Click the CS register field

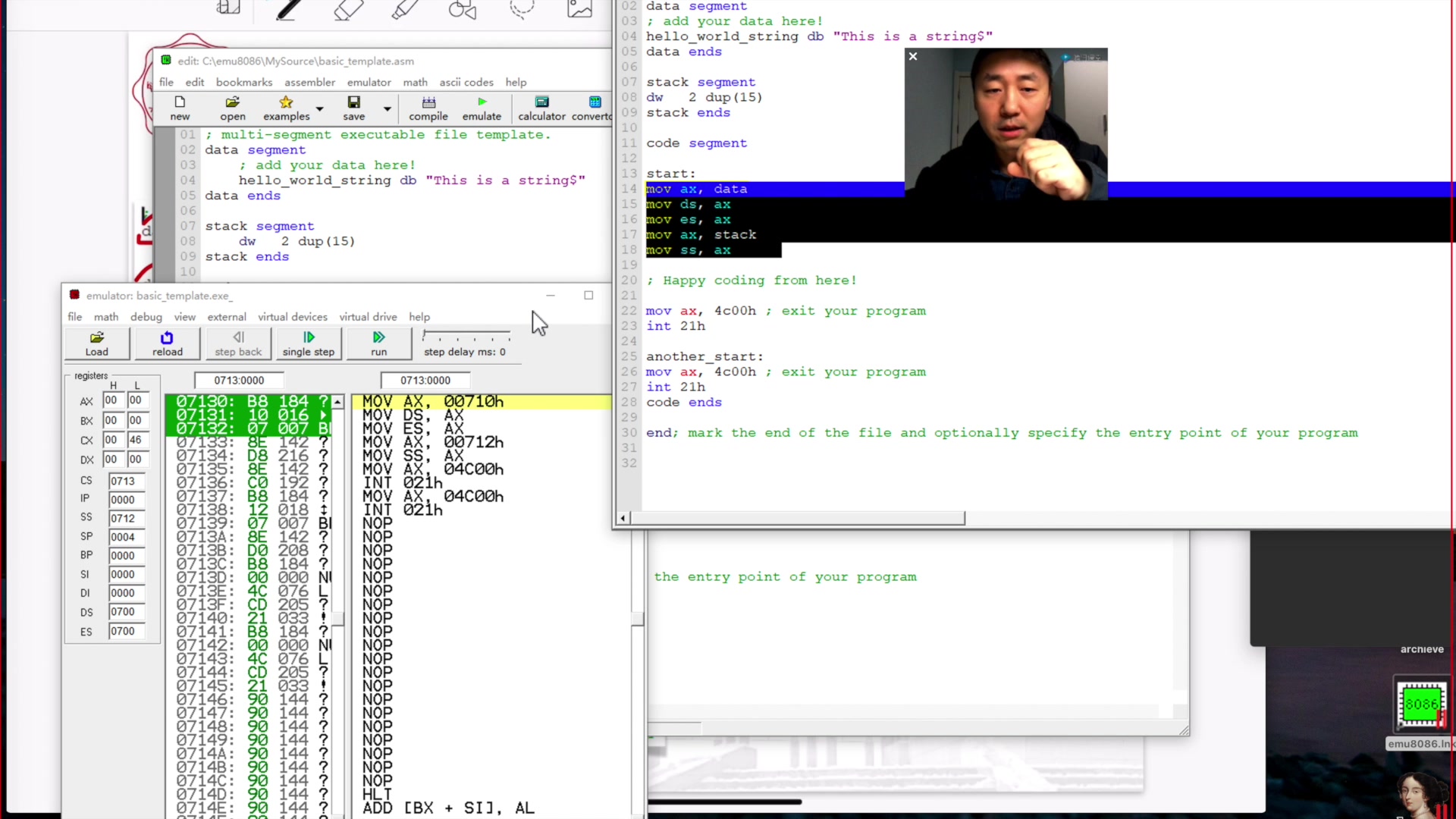point(125,481)
